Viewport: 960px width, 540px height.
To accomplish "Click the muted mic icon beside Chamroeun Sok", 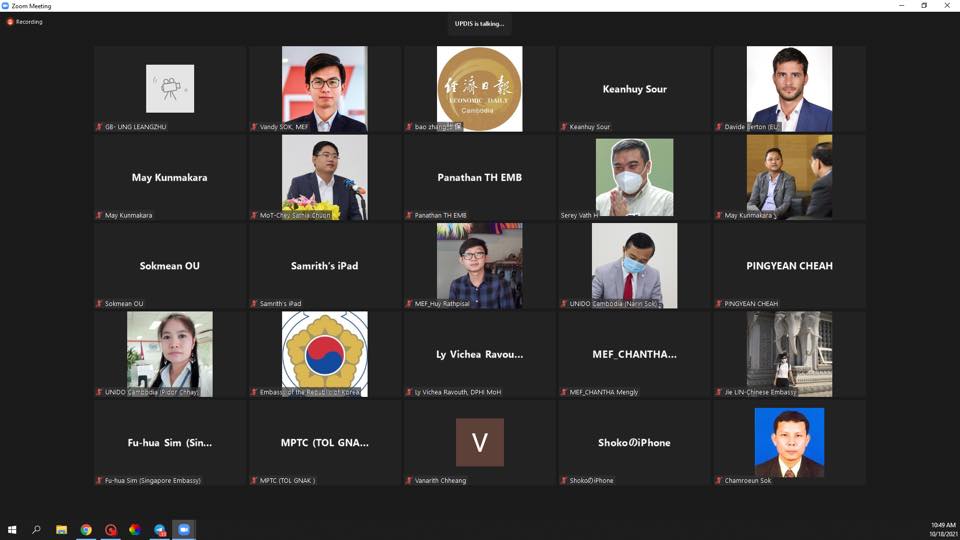I will coord(719,481).
